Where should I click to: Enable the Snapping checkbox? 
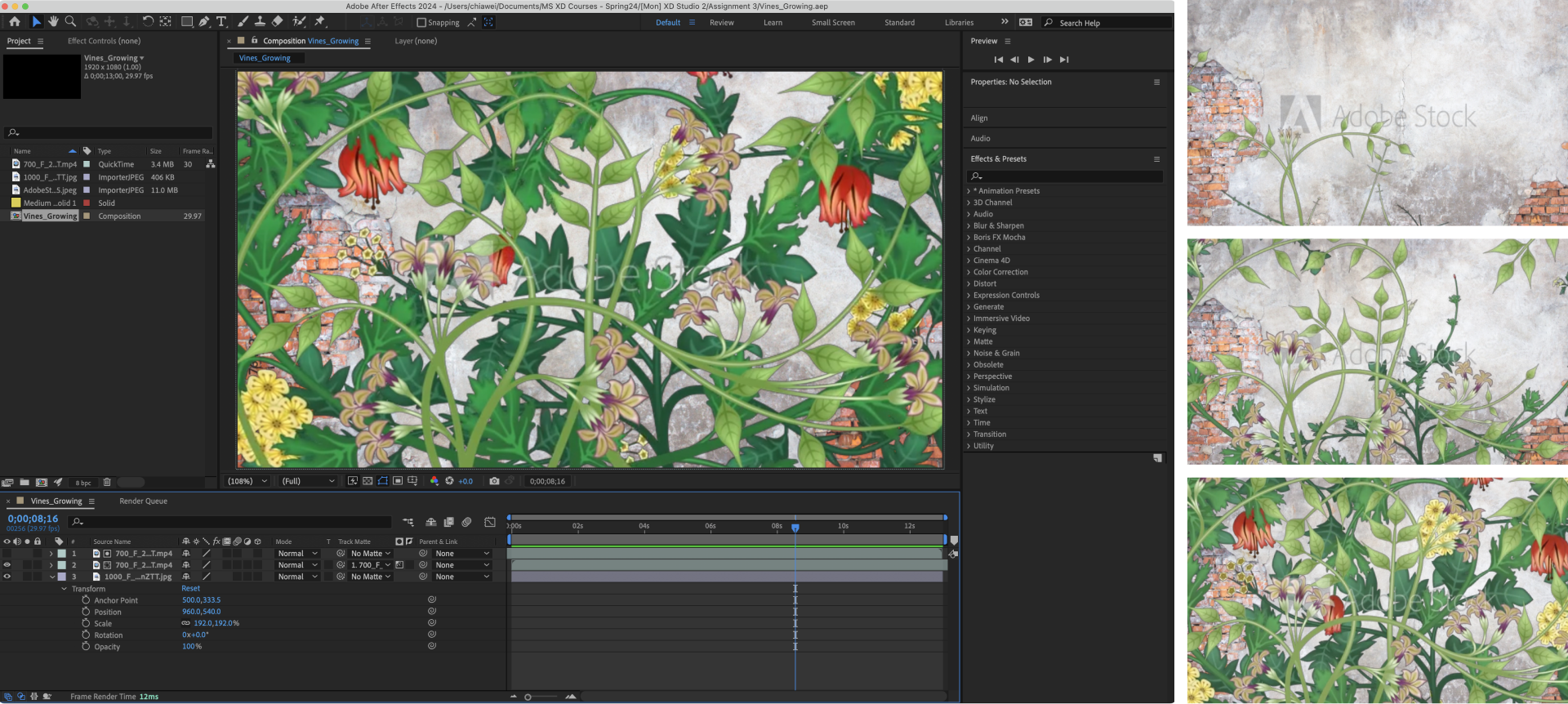click(421, 23)
